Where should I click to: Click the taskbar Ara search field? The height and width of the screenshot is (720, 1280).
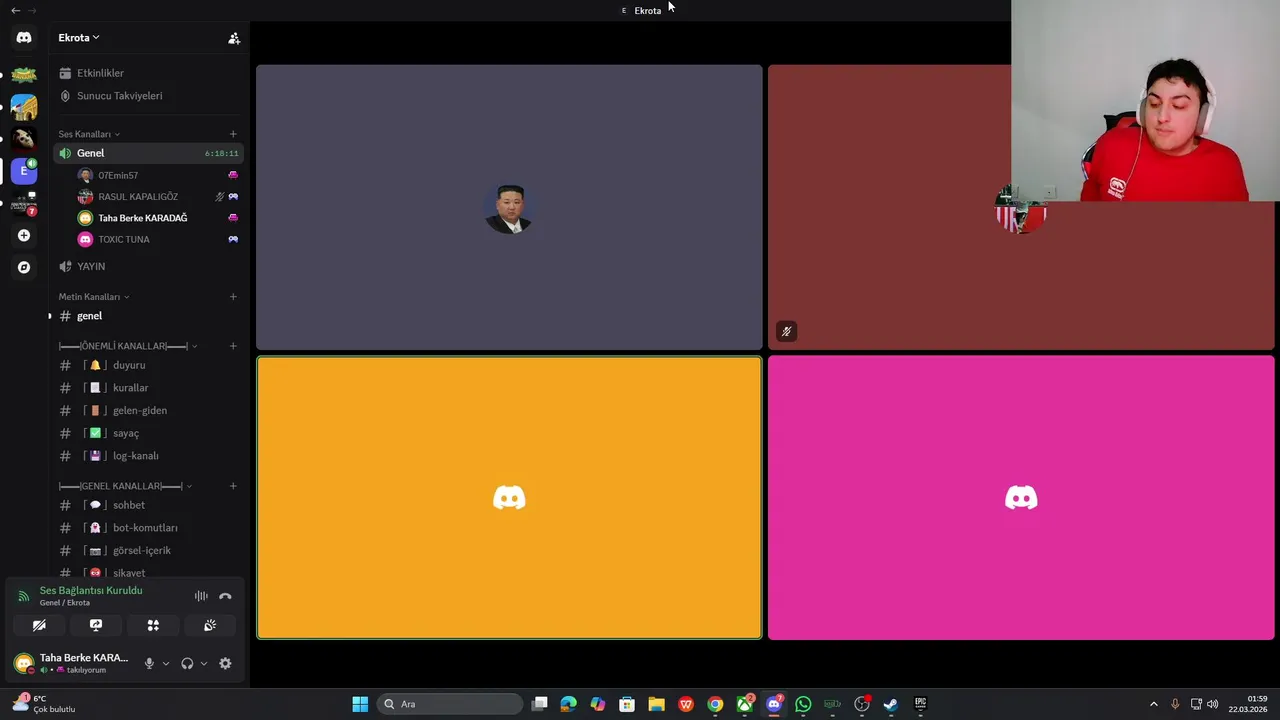coord(450,704)
